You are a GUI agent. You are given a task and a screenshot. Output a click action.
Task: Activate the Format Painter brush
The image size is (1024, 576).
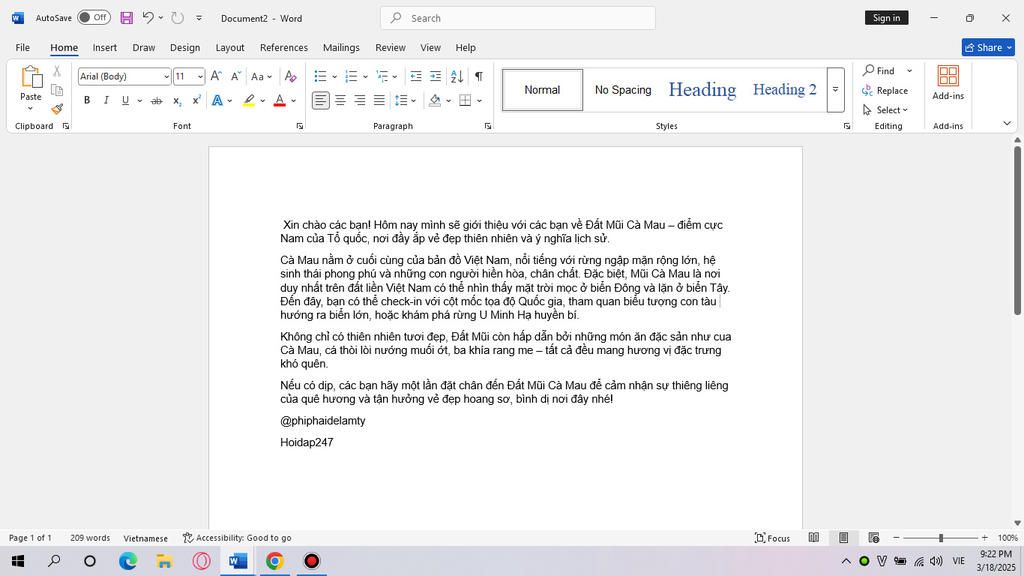(57, 108)
